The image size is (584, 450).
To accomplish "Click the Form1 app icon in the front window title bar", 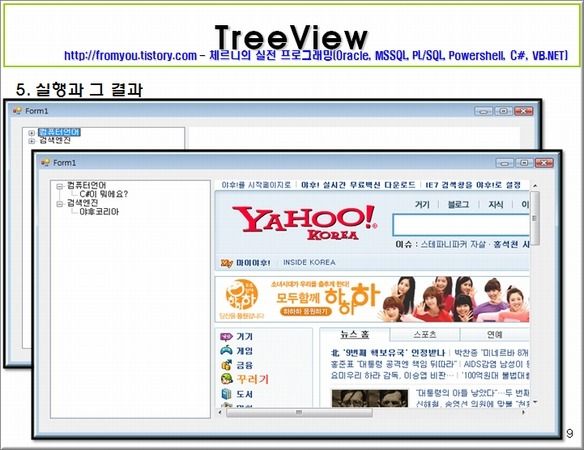I will [45, 162].
